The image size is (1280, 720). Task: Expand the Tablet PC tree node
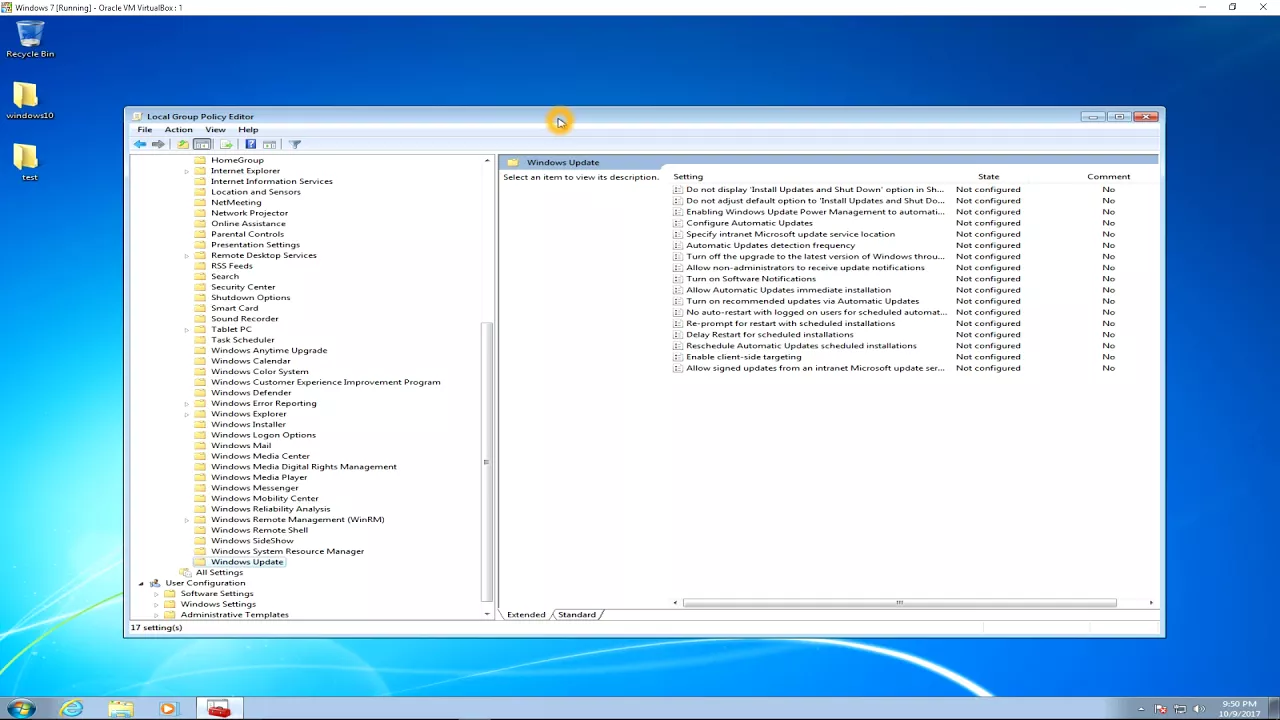pyautogui.click(x=186, y=329)
